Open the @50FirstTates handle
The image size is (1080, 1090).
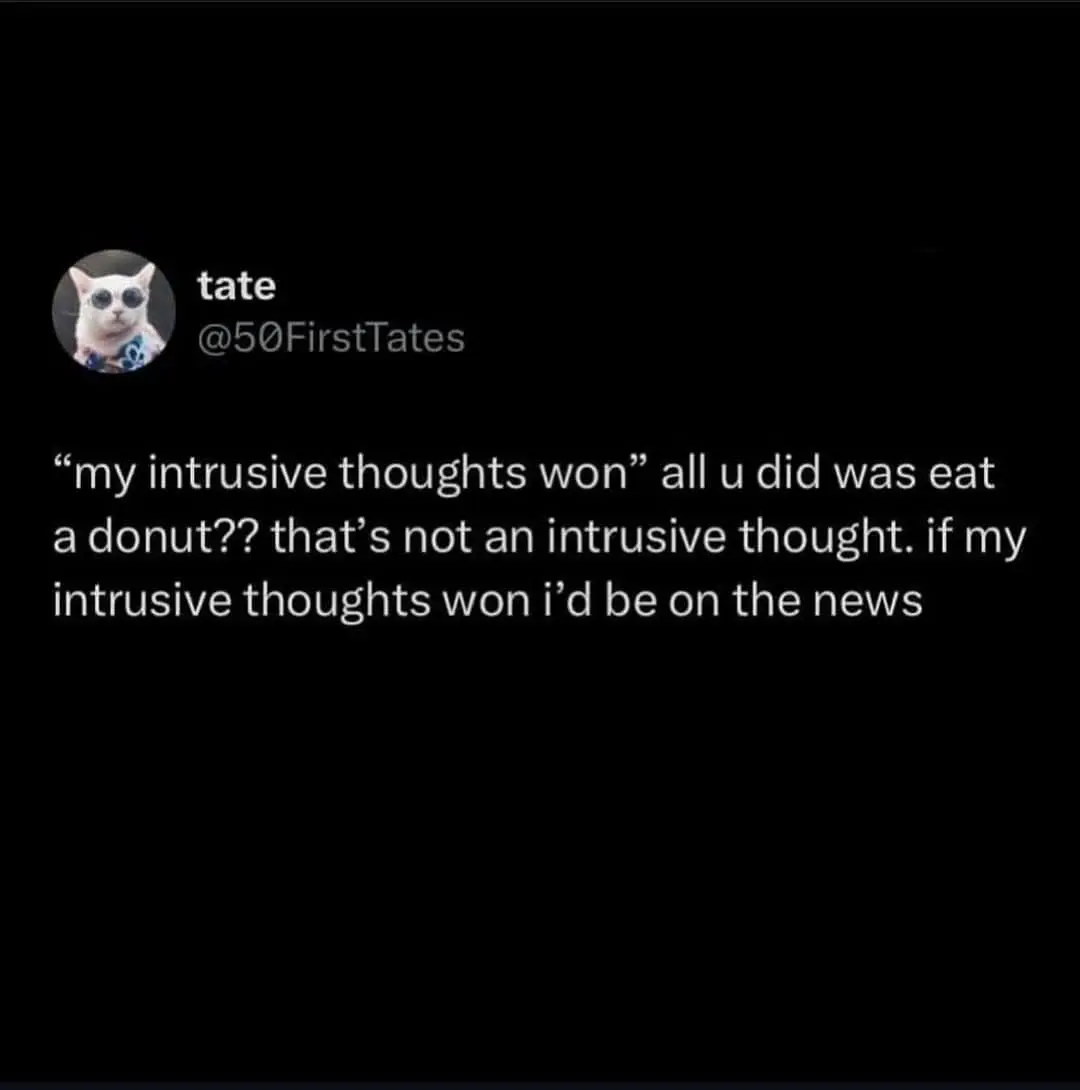tap(331, 339)
